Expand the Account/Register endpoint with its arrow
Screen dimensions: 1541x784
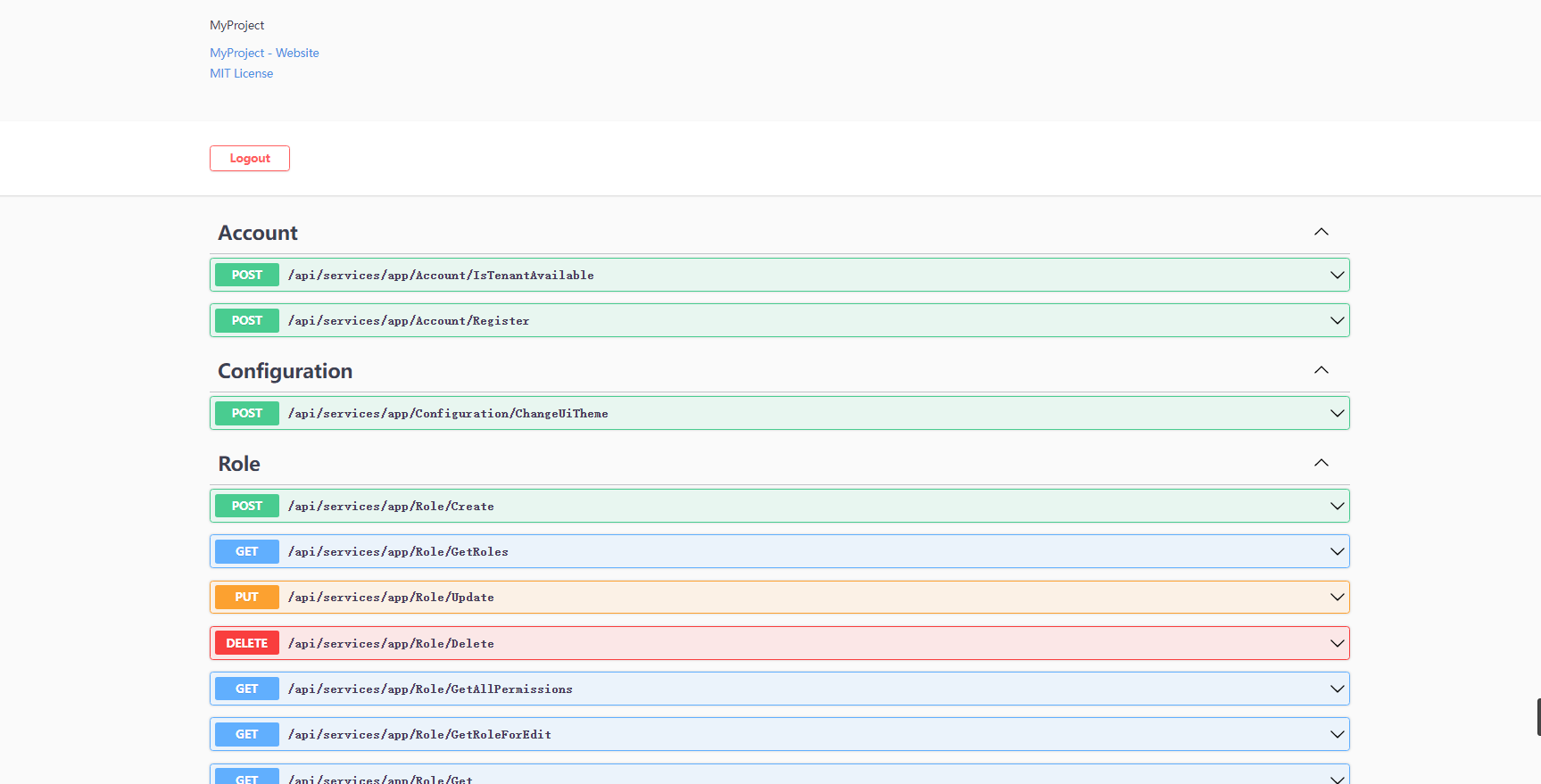(x=1337, y=320)
